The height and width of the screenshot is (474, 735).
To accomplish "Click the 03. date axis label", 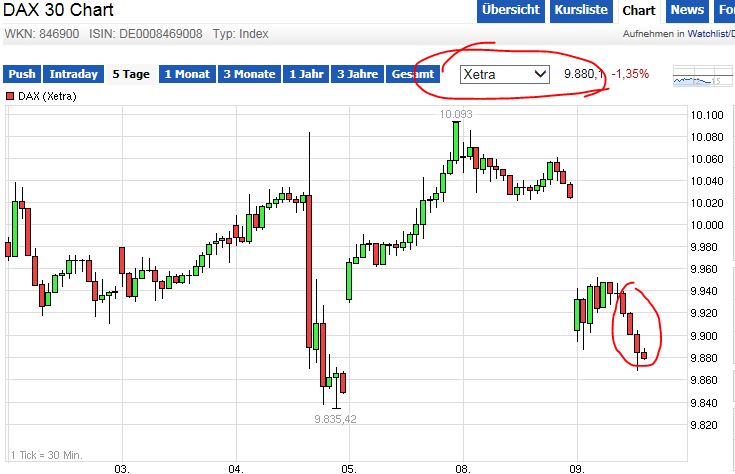I will [122, 469].
